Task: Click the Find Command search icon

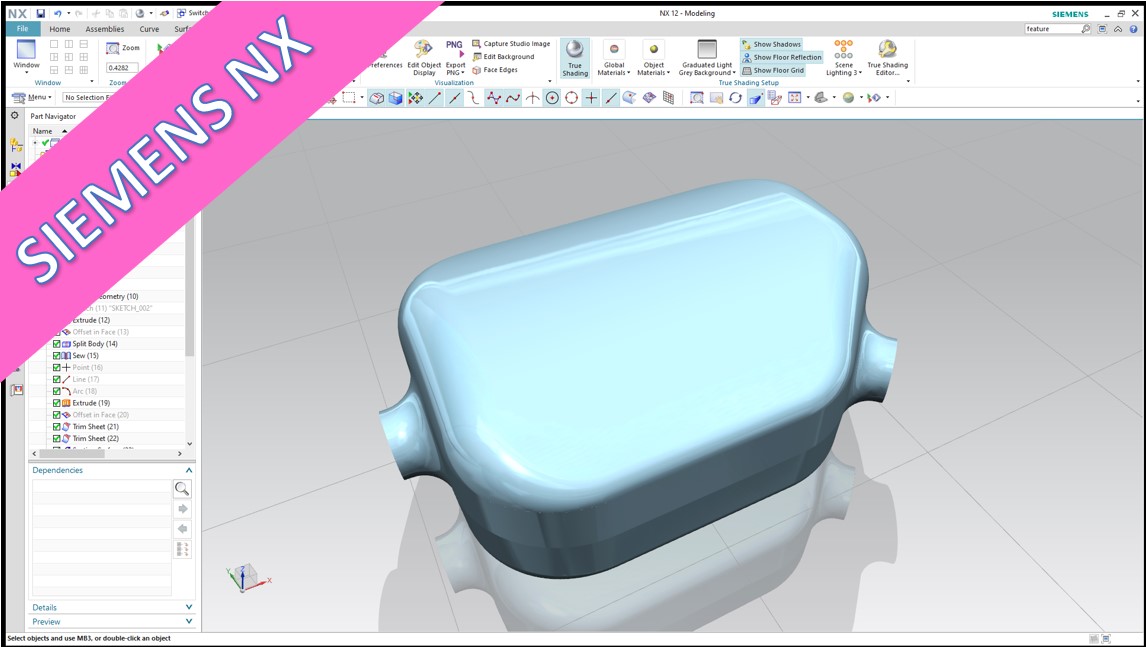Action: click(x=1086, y=29)
